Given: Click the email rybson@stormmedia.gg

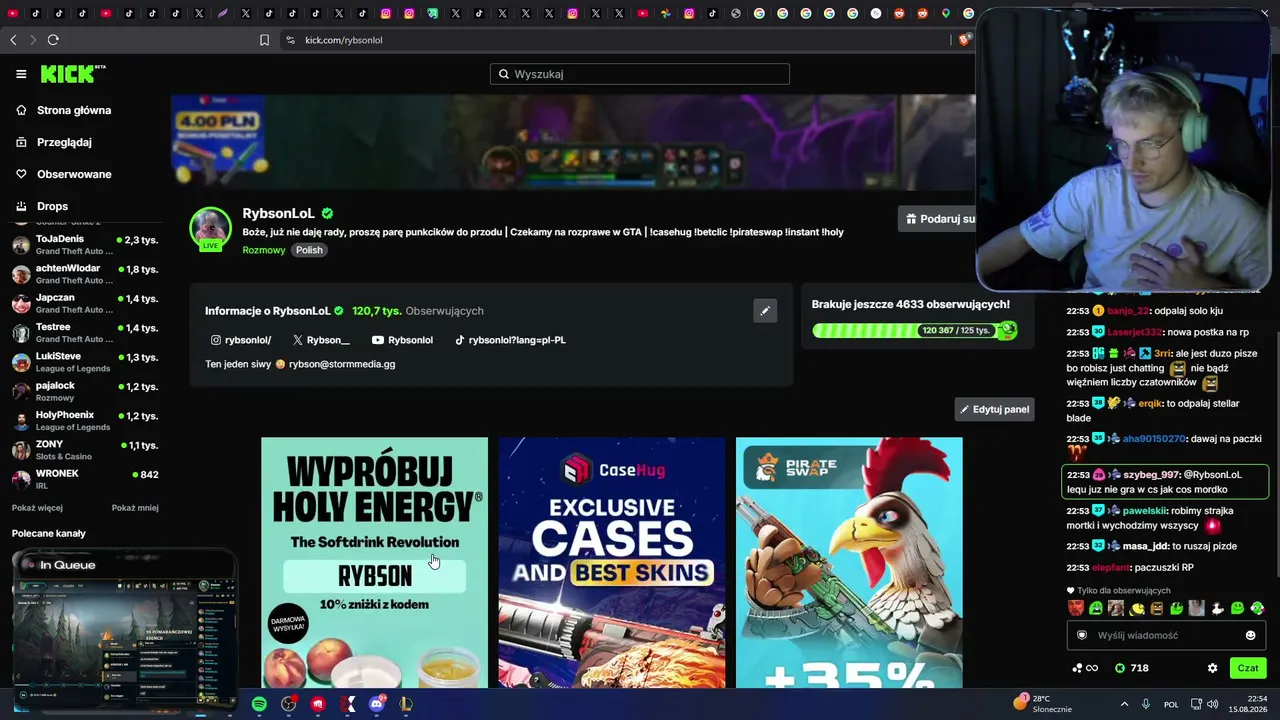Looking at the screenshot, I should (x=342, y=364).
